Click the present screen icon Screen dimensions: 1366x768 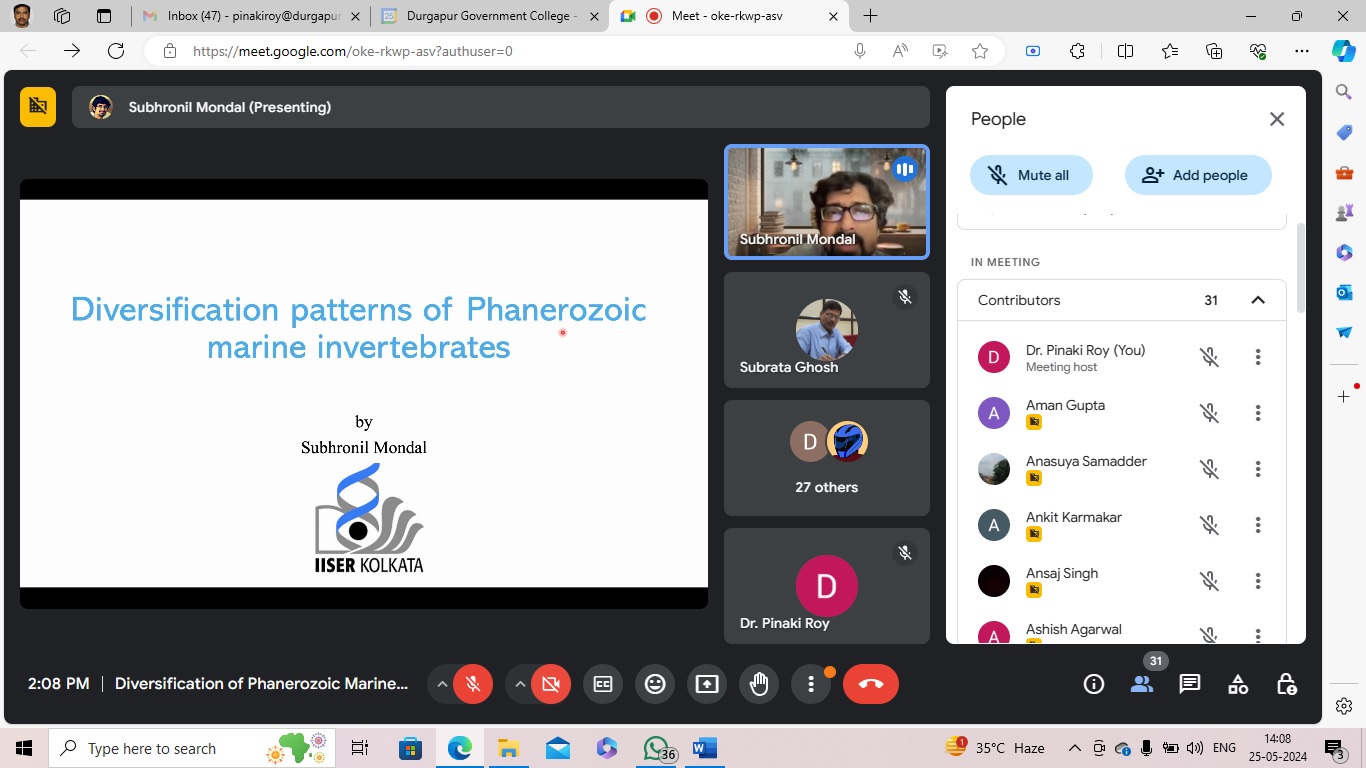click(707, 684)
